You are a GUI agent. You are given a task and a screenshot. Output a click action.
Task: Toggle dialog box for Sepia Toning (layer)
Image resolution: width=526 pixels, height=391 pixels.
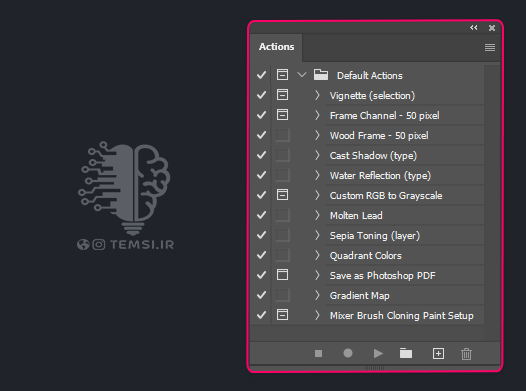(282, 235)
